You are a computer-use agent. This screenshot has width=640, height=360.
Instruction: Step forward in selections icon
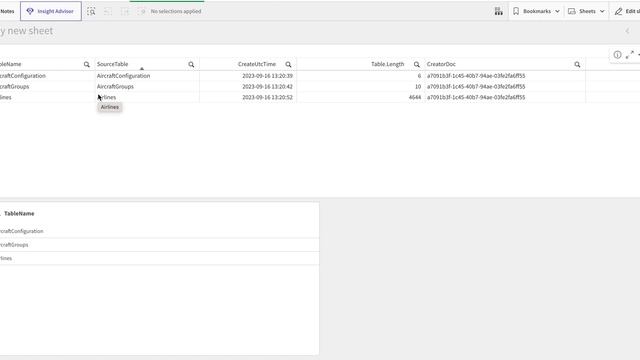[x=124, y=11]
